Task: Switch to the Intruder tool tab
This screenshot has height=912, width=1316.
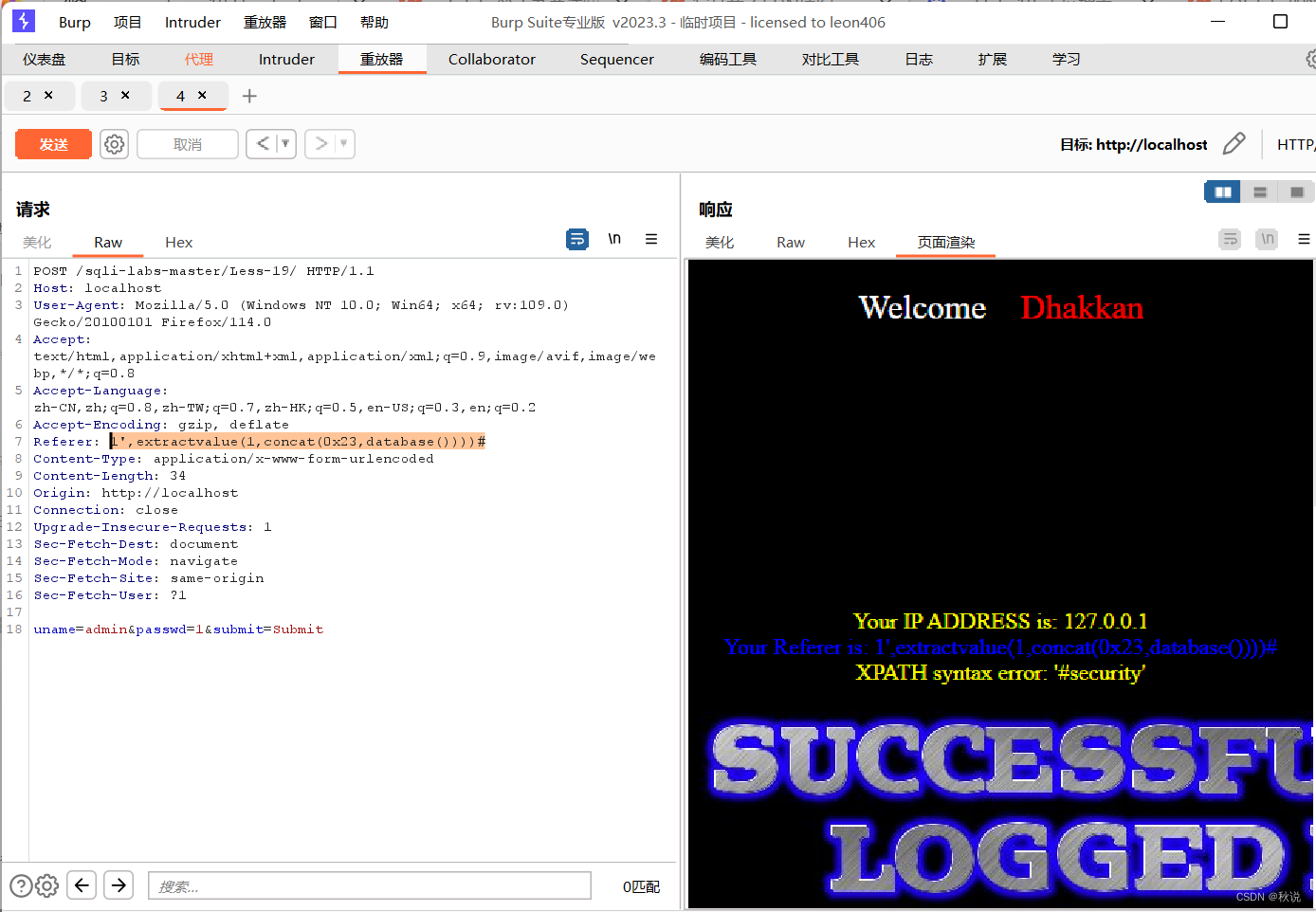Action: pos(286,59)
